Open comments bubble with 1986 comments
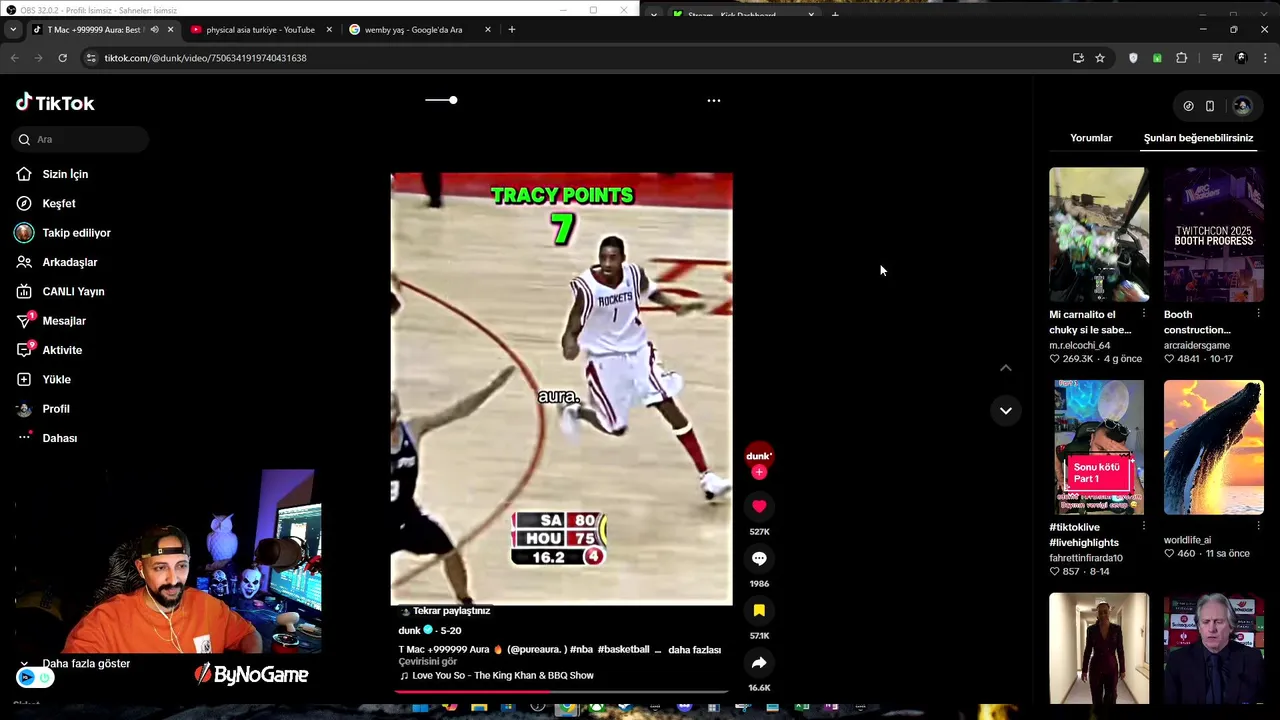The height and width of the screenshot is (720, 1280). coord(759,559)
